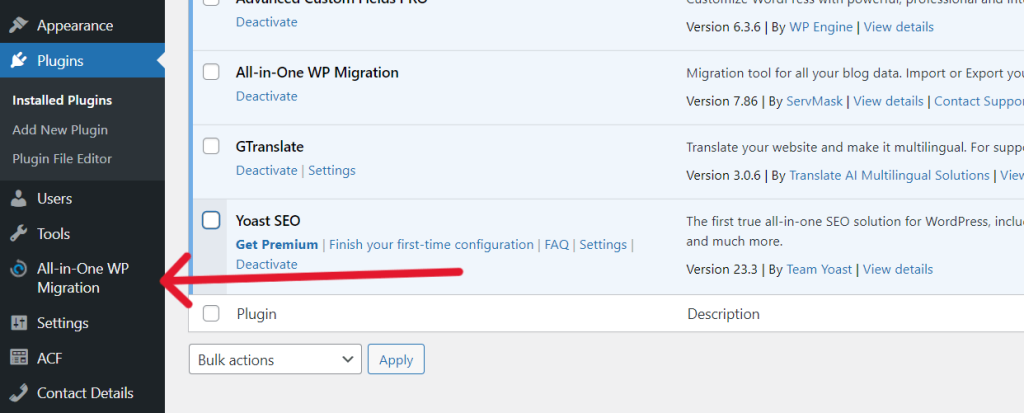
Task: Go to Installed Plugins submenu
Action: [x=62, y=100]
